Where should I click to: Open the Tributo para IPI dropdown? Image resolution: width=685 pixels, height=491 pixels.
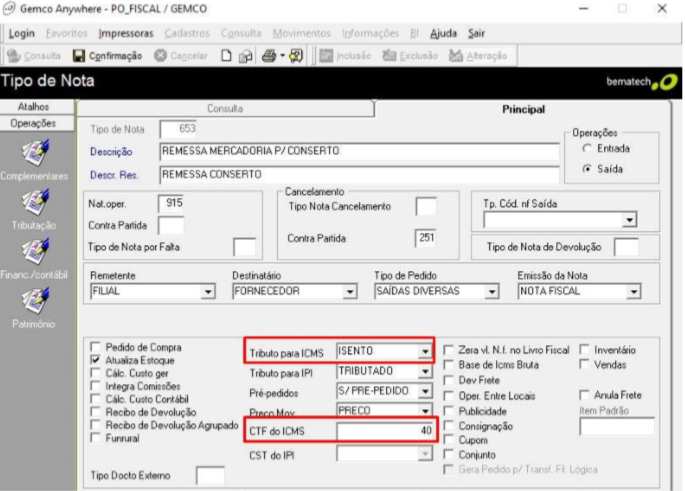425,371
